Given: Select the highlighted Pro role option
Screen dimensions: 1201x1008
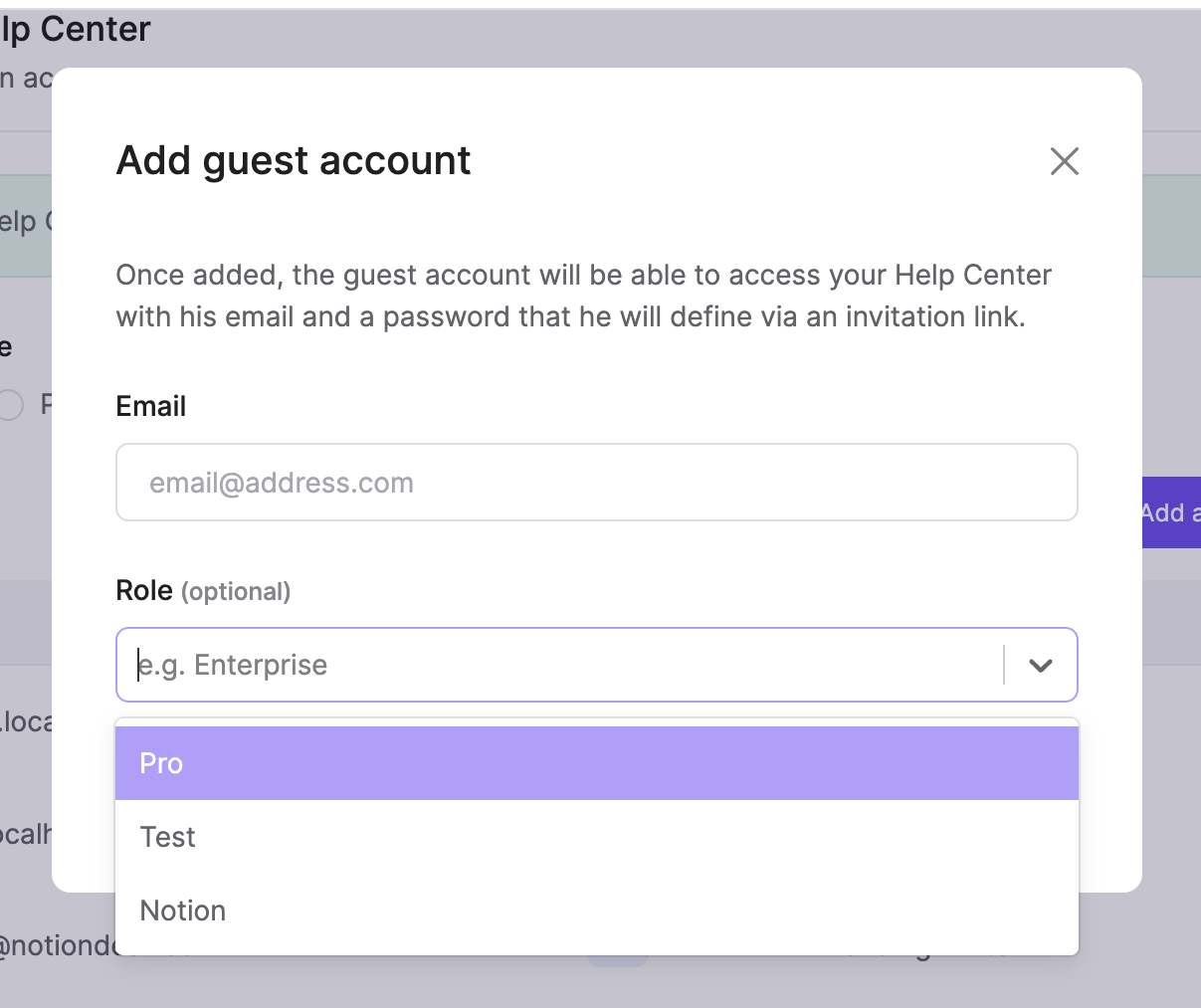Looking at the screenshot, I should tap(597, 763).
